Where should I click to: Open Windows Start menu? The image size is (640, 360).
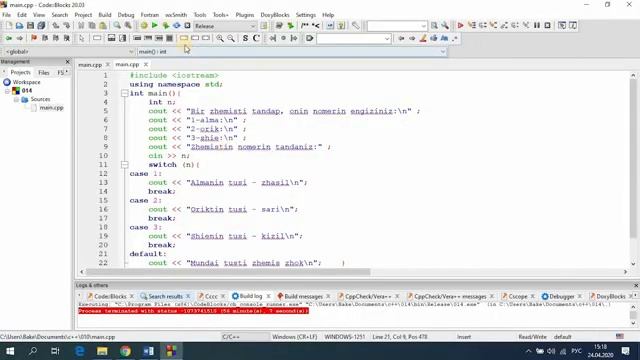pos(10,351)
